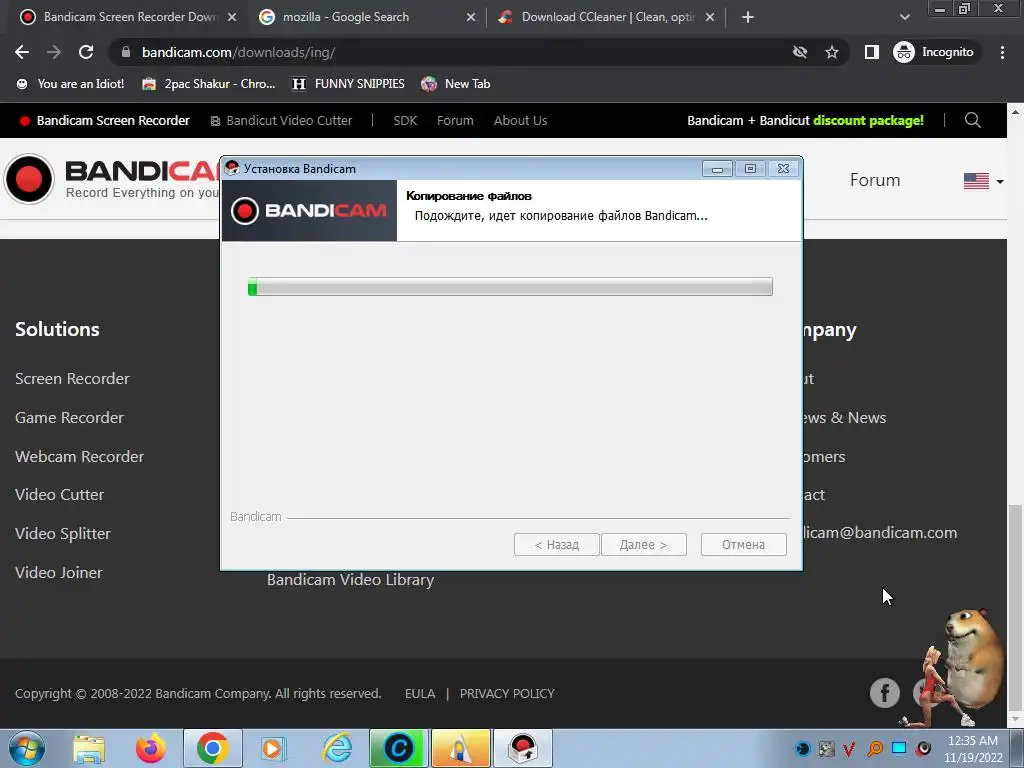
Task: Open SDK in top navigation
Action: 405,120
